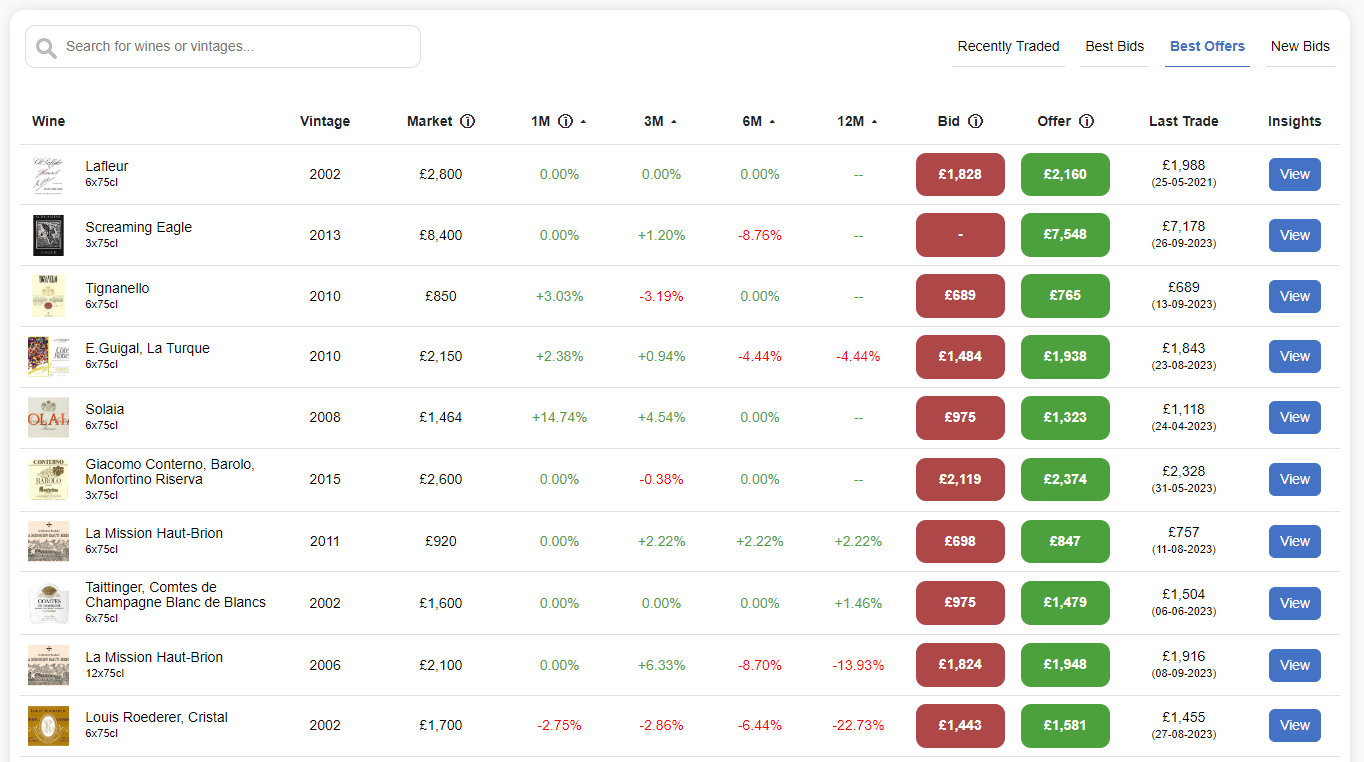Click Tignanello £765 offer button

[x=1065, y=295]
